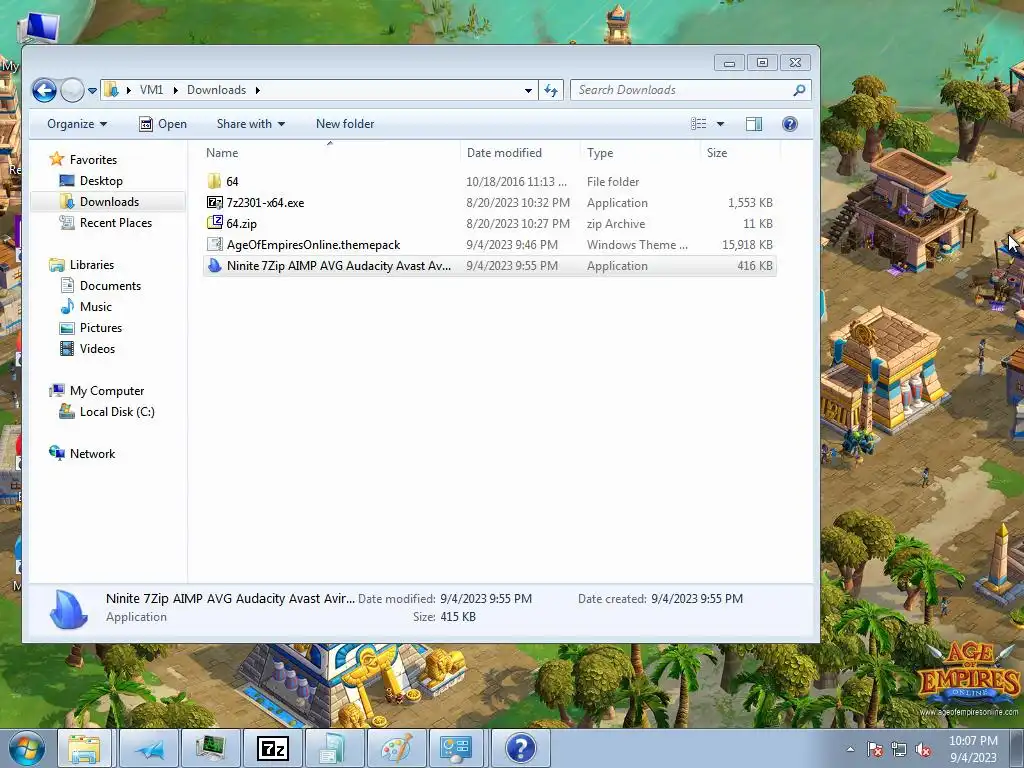Open Network in the navigation pane
This screenshot has height=768, width=1024.
92,453
